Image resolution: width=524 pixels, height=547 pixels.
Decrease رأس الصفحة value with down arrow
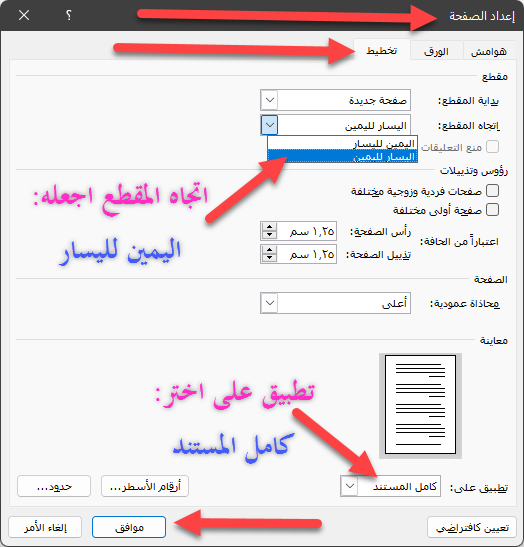pyautogui.click(x=269, y=235)
